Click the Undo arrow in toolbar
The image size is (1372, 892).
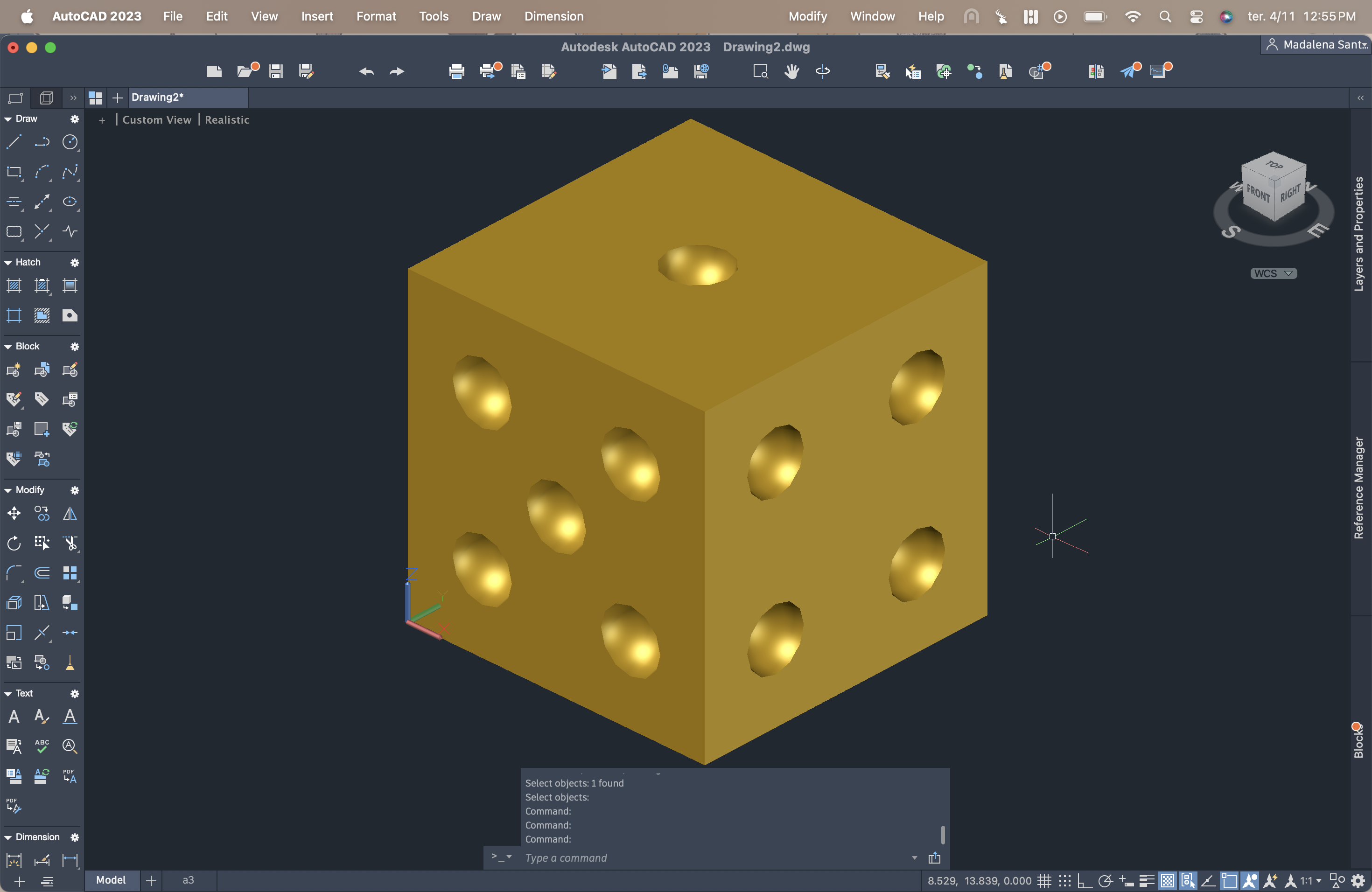click(x=366, y=71)
